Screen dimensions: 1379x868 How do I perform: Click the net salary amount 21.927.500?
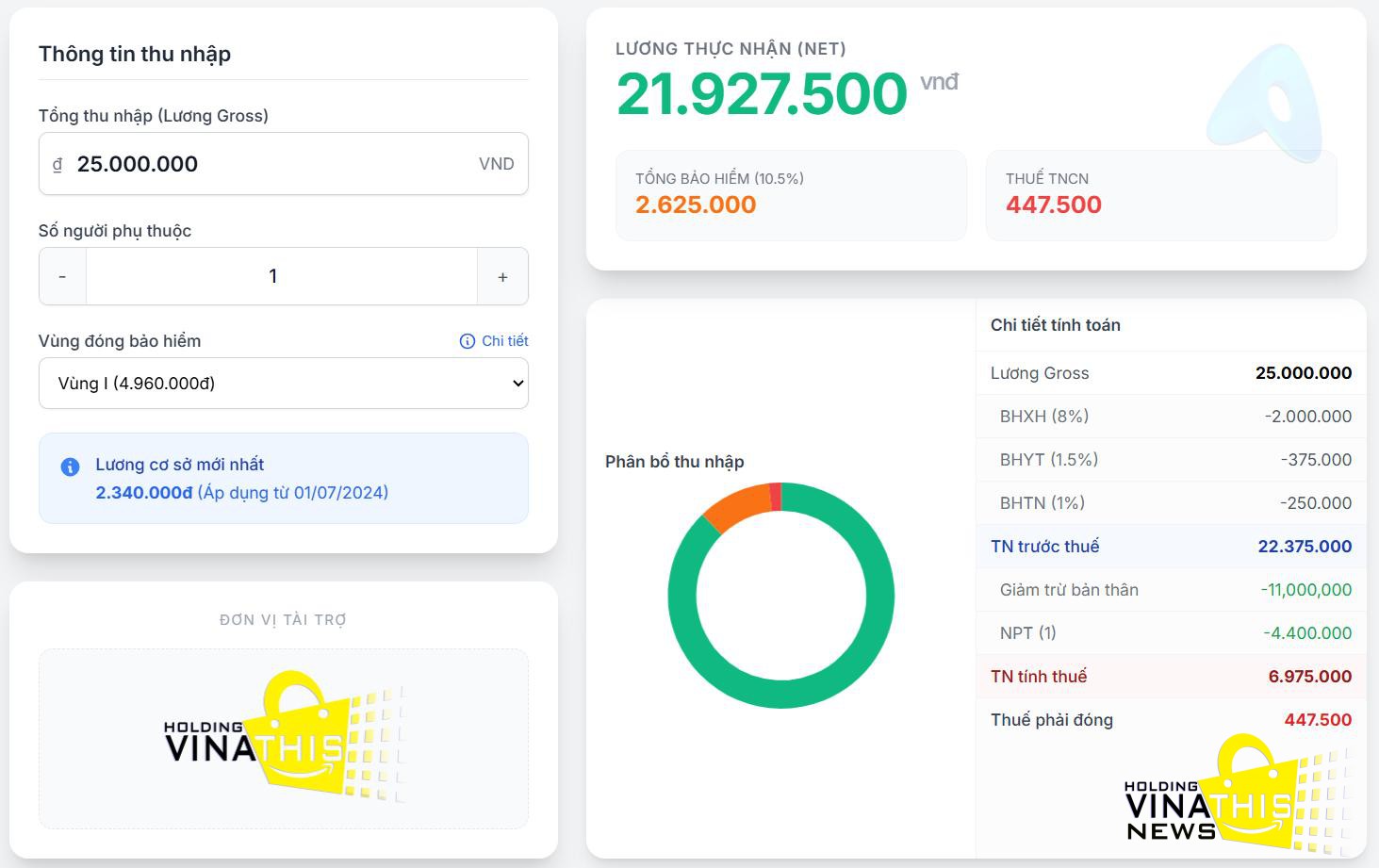pos(762,94)
